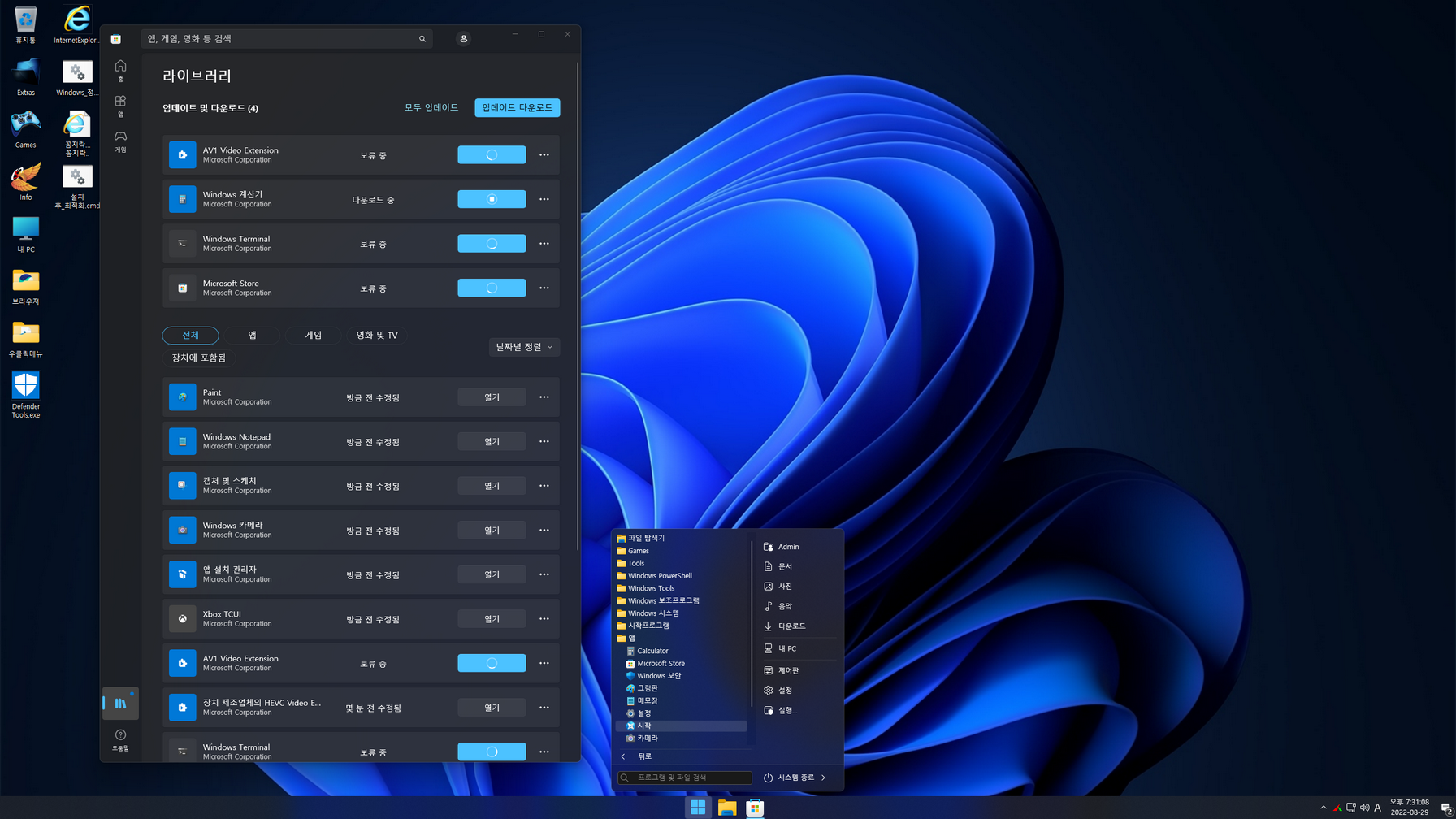Open the 날짜별 정렬 sort dropdown
Screen dimensions: 1456x819
(x=524, y=347)
